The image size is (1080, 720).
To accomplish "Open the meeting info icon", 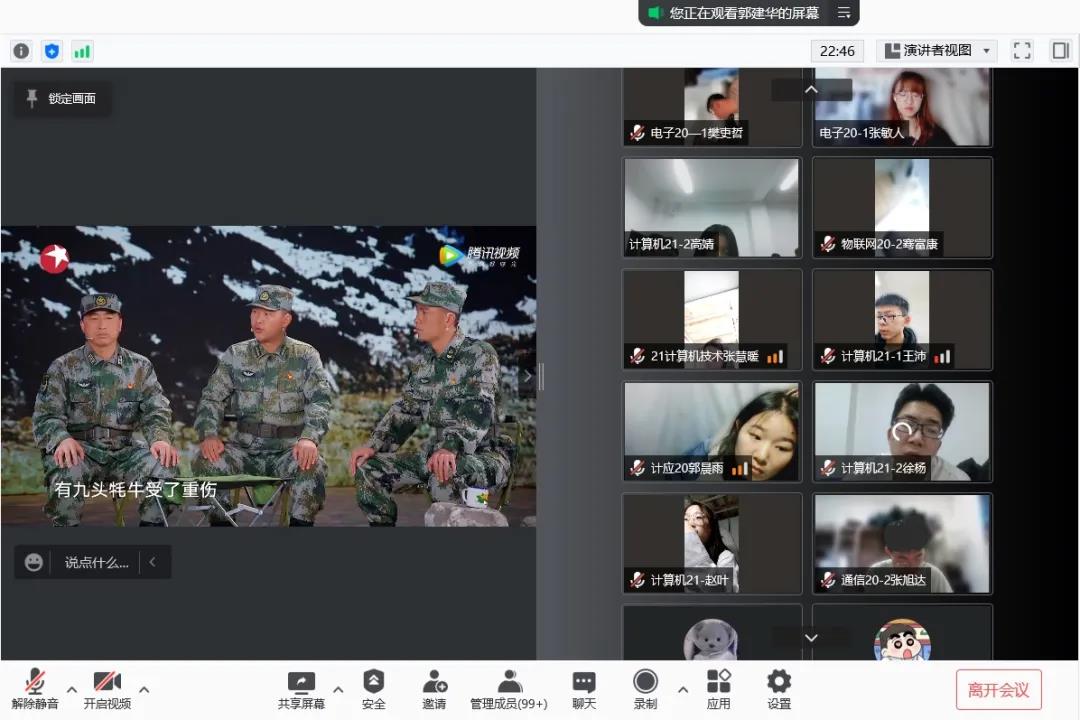I will pyautogui.click(x=21, y=51).
